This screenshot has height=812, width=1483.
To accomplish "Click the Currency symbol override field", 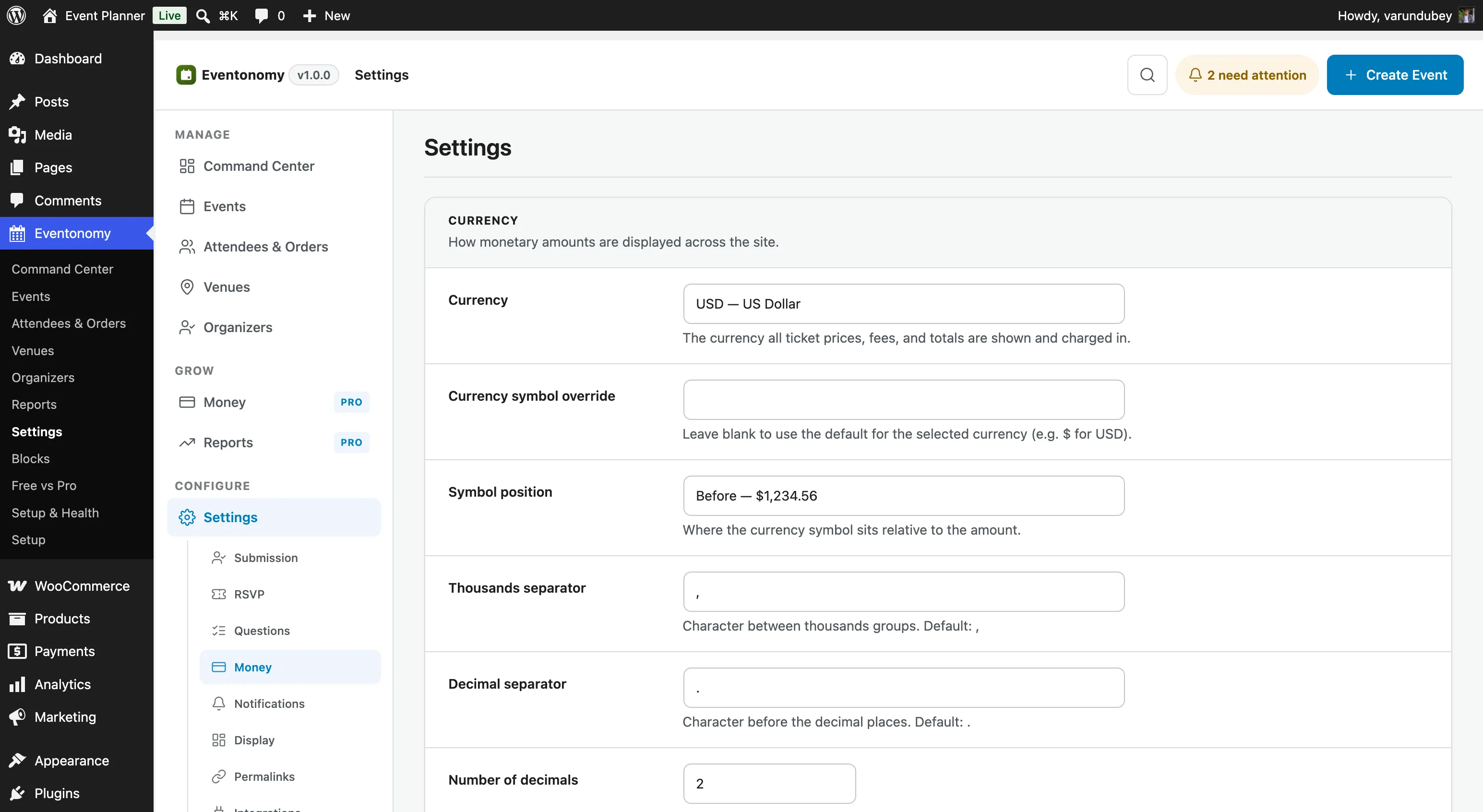I will (903, 399).
